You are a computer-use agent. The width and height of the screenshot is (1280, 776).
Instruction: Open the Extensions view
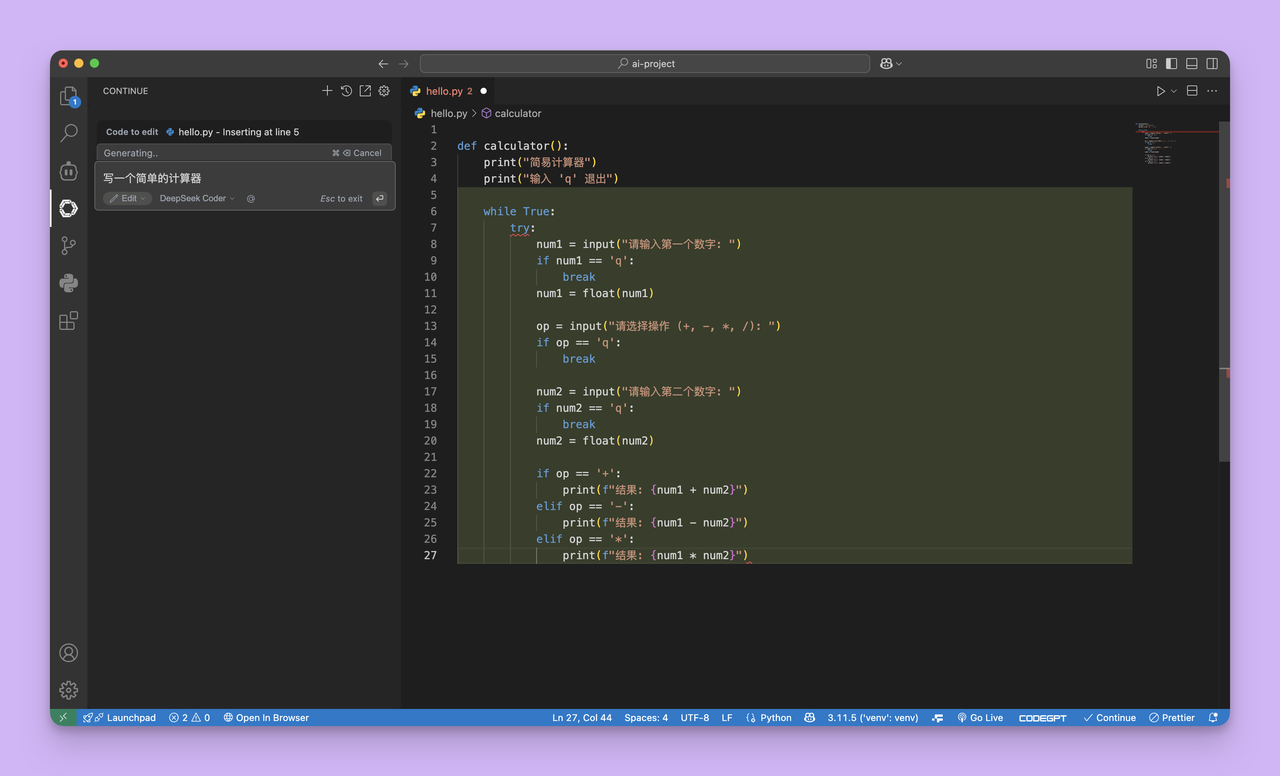point(68,321)
